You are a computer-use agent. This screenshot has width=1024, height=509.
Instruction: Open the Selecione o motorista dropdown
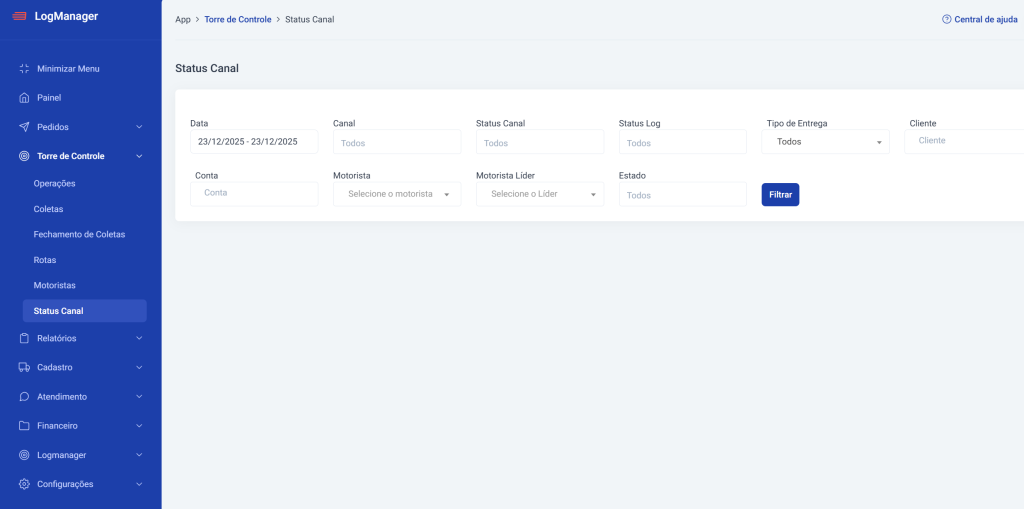click(x=397, y=194)
